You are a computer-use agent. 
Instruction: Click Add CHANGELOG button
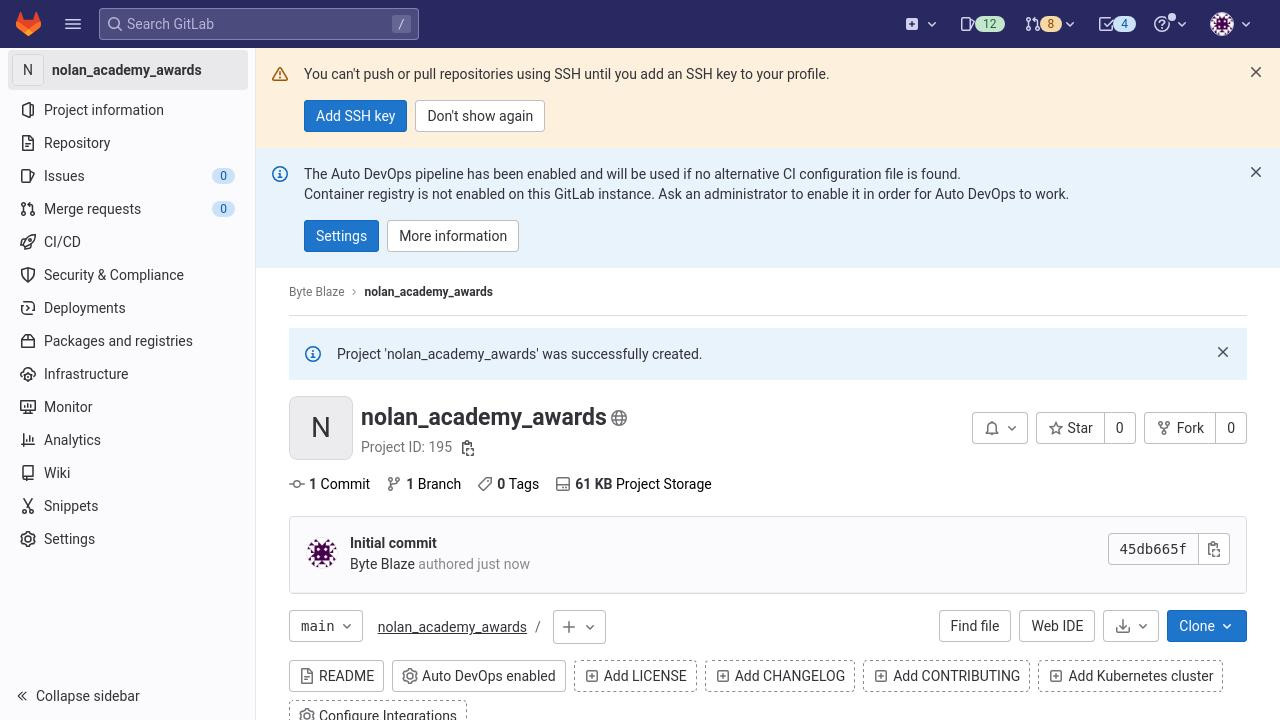(779, 676)
